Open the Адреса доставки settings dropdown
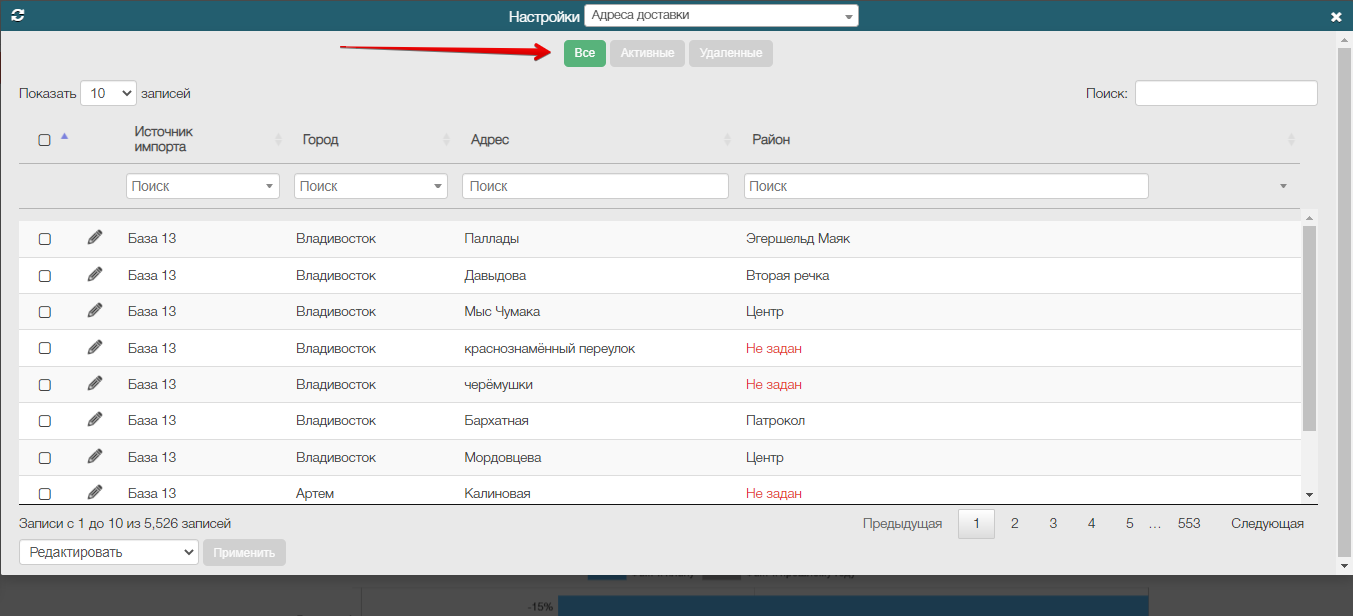 (721, 15)
